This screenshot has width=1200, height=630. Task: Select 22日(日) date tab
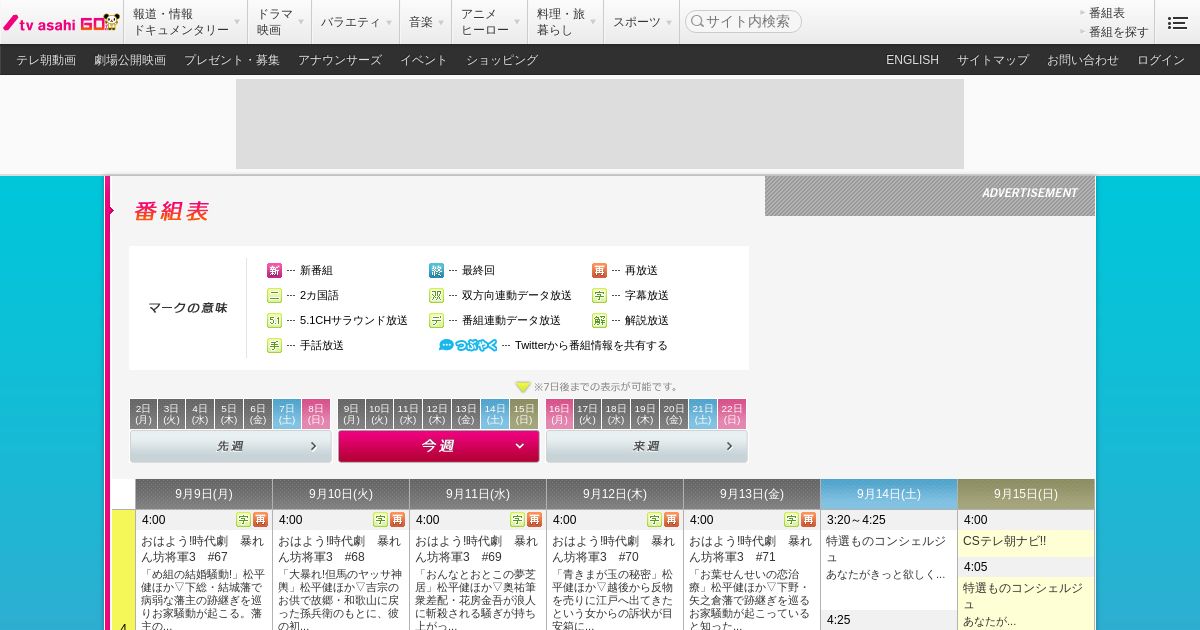pos(732,414)
